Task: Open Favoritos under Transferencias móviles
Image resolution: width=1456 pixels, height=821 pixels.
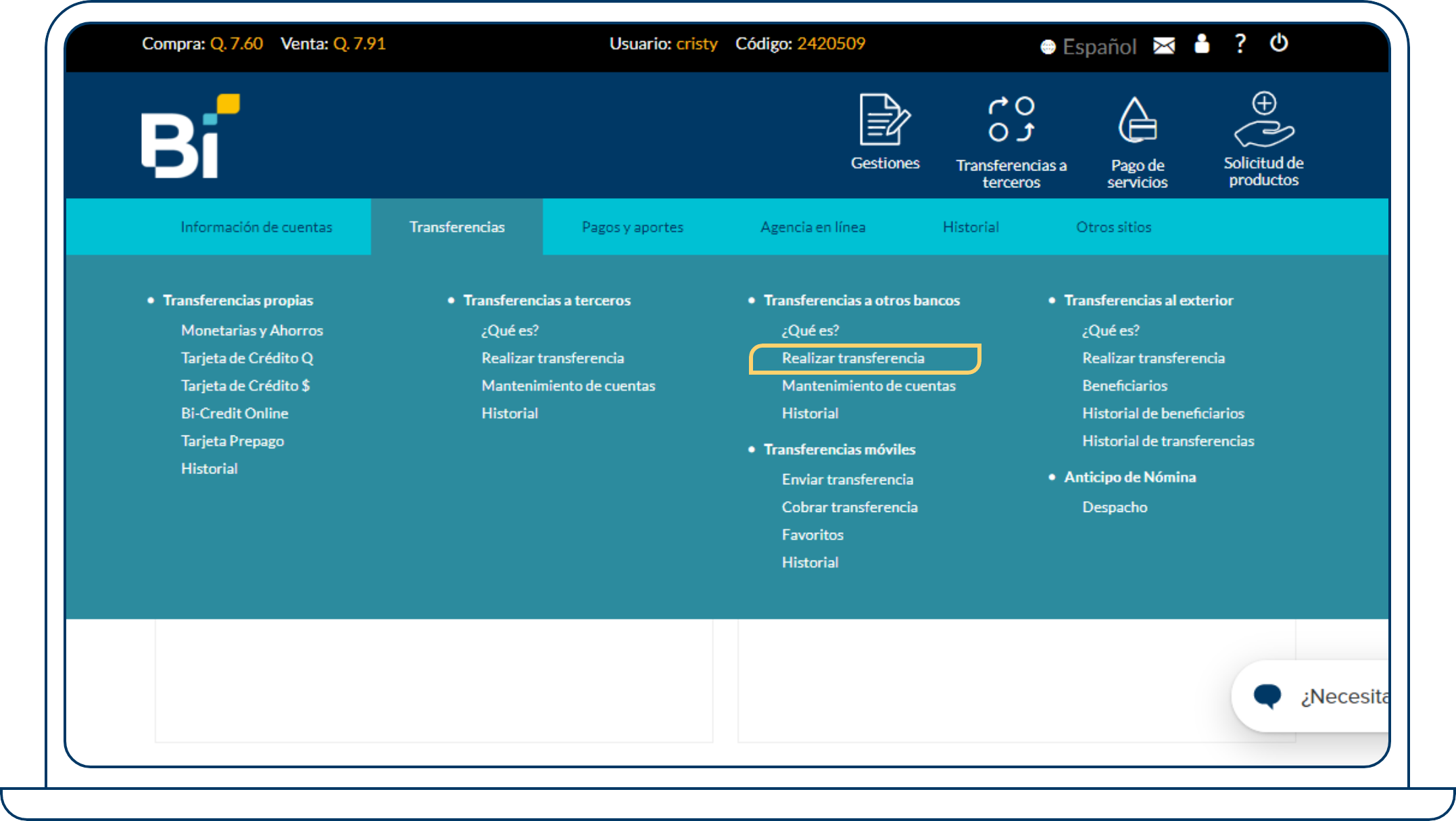Action: click(x=812, y=536)
